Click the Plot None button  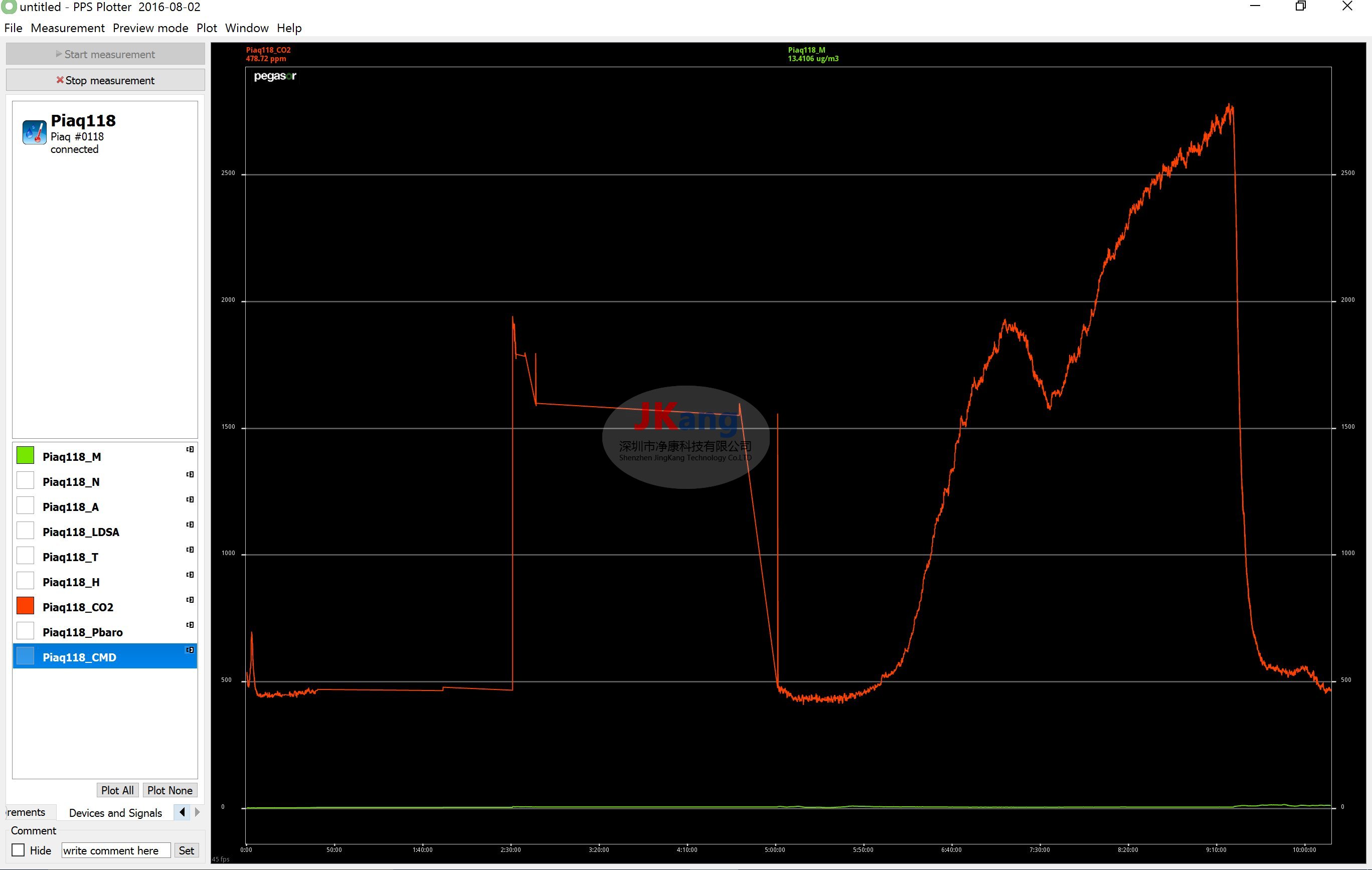[170, 790]
